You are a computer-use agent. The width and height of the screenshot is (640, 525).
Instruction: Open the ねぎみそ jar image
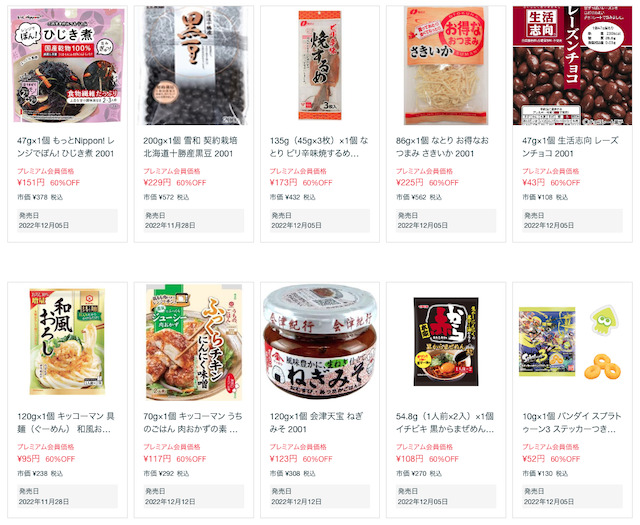click(x=320, y=342)
